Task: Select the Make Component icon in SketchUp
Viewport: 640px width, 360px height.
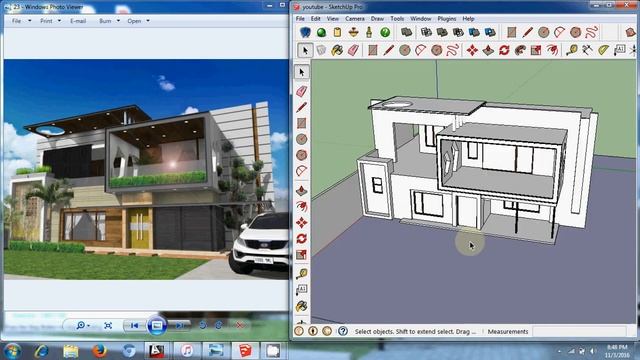Action: click(321, 50)
